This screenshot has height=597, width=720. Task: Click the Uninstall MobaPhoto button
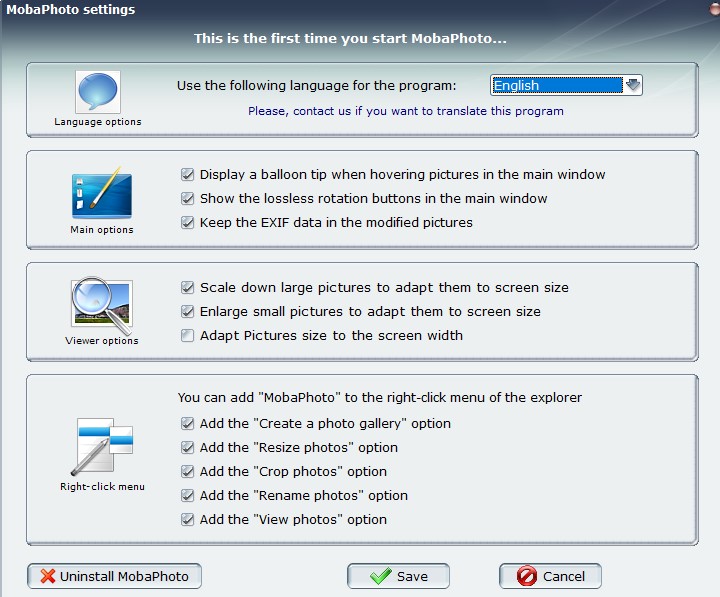pyautogui.click(x=114, y=576)
